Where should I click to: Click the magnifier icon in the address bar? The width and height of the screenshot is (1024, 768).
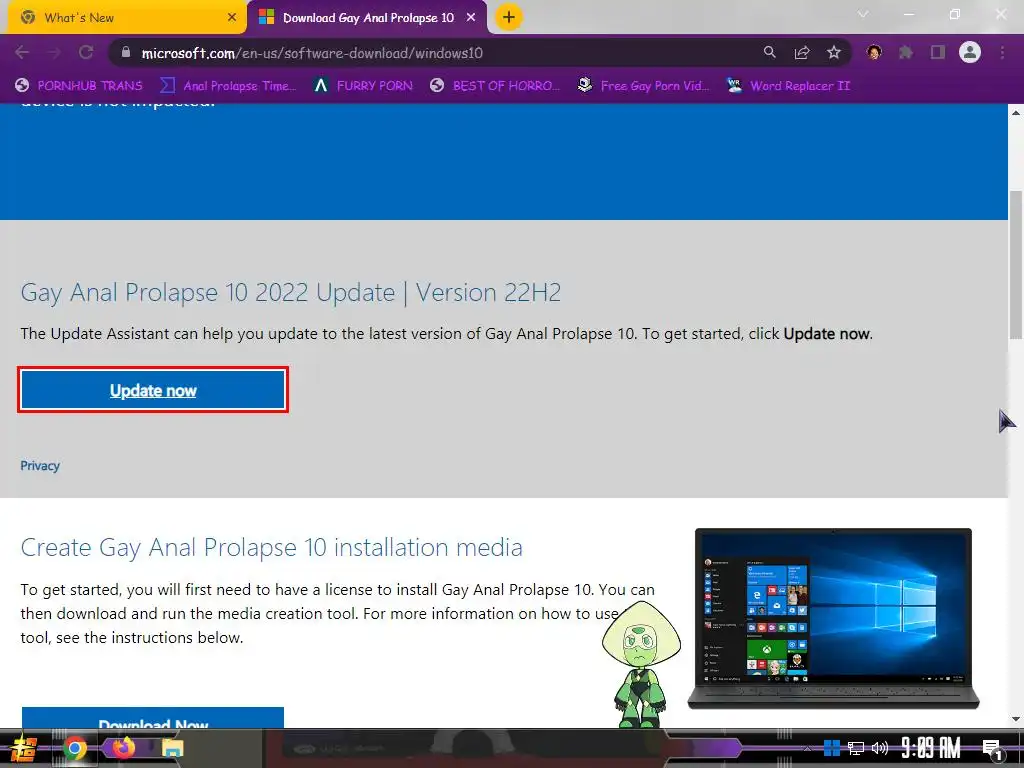tap(770, 52)
